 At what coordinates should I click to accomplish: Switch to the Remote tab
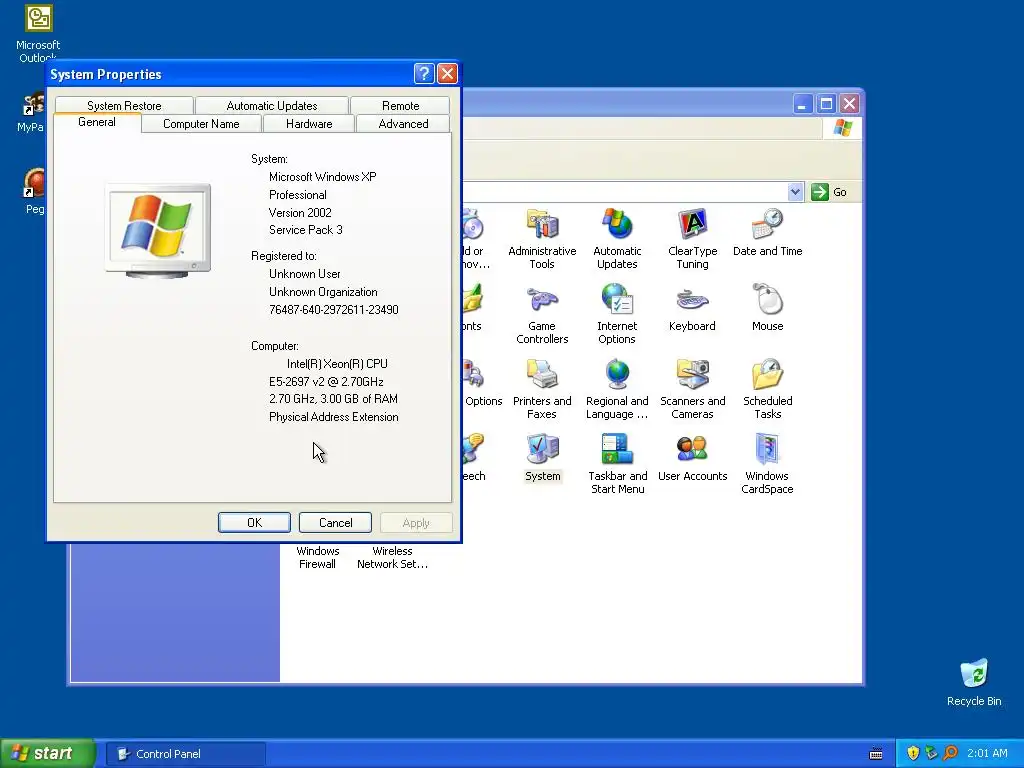pos(400,105)
